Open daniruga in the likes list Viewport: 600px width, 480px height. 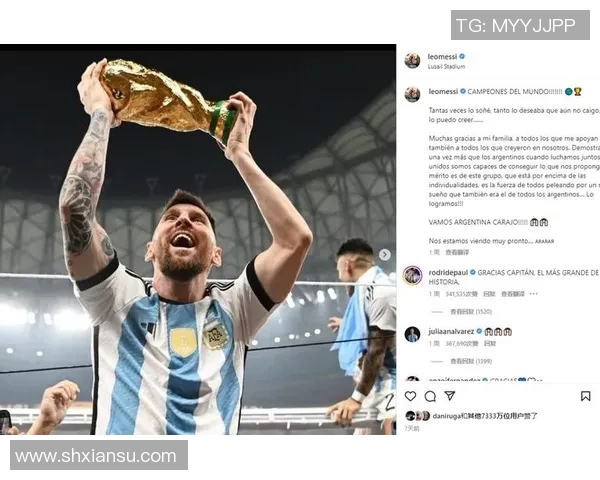446,416
